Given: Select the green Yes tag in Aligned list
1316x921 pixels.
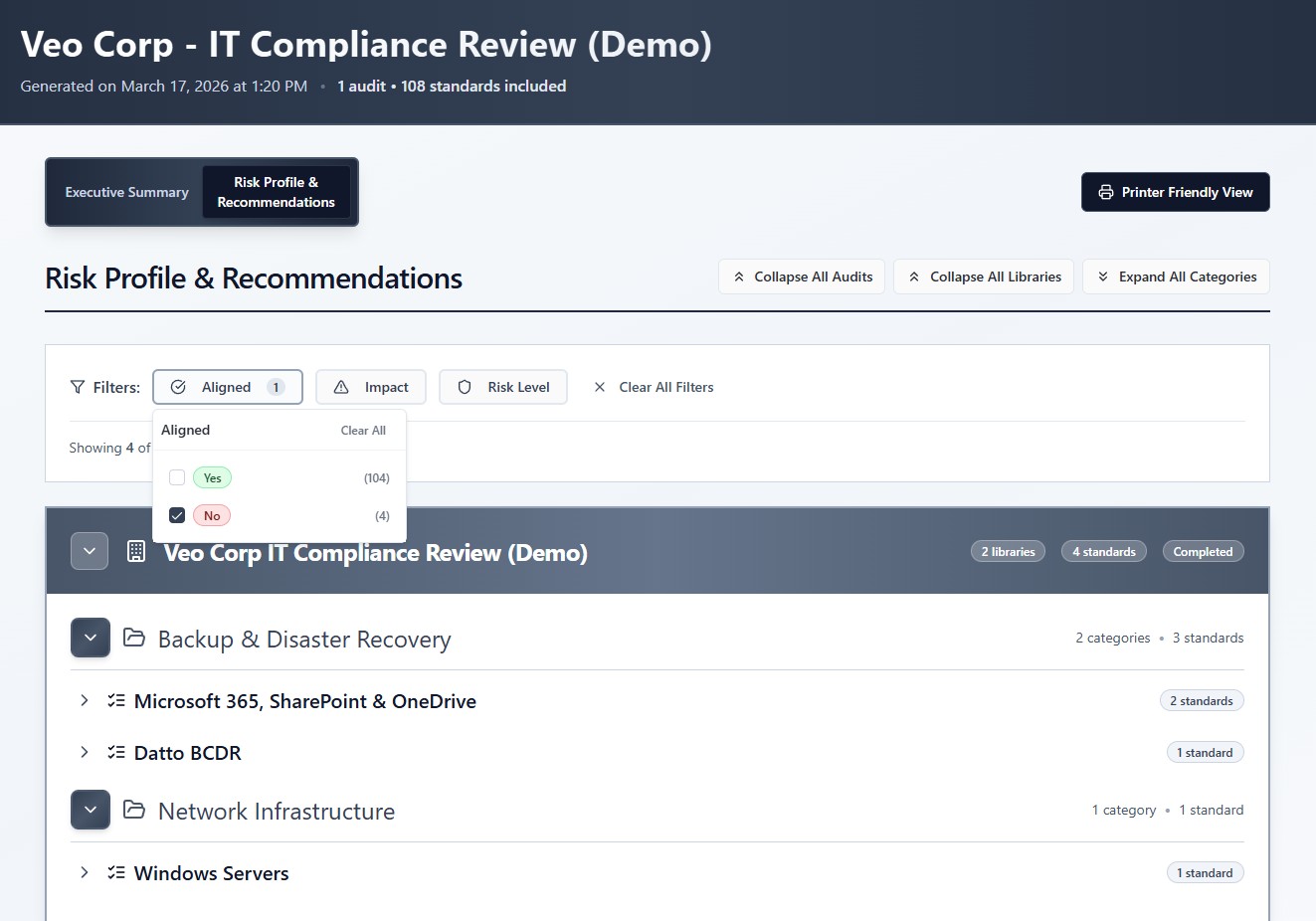Looking at the screenshot, I should coord(212,477).
